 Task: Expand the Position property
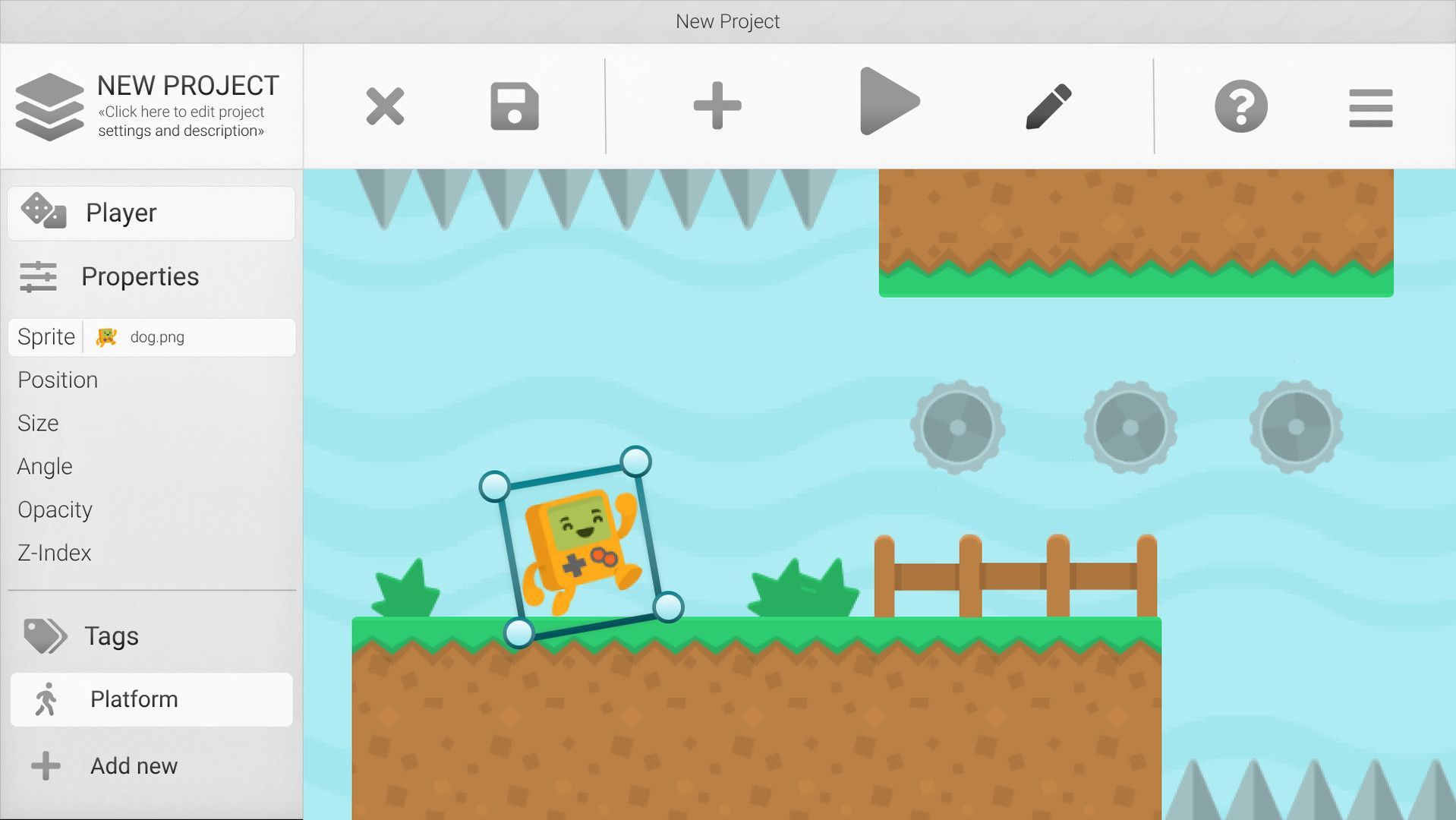point(58,380)
